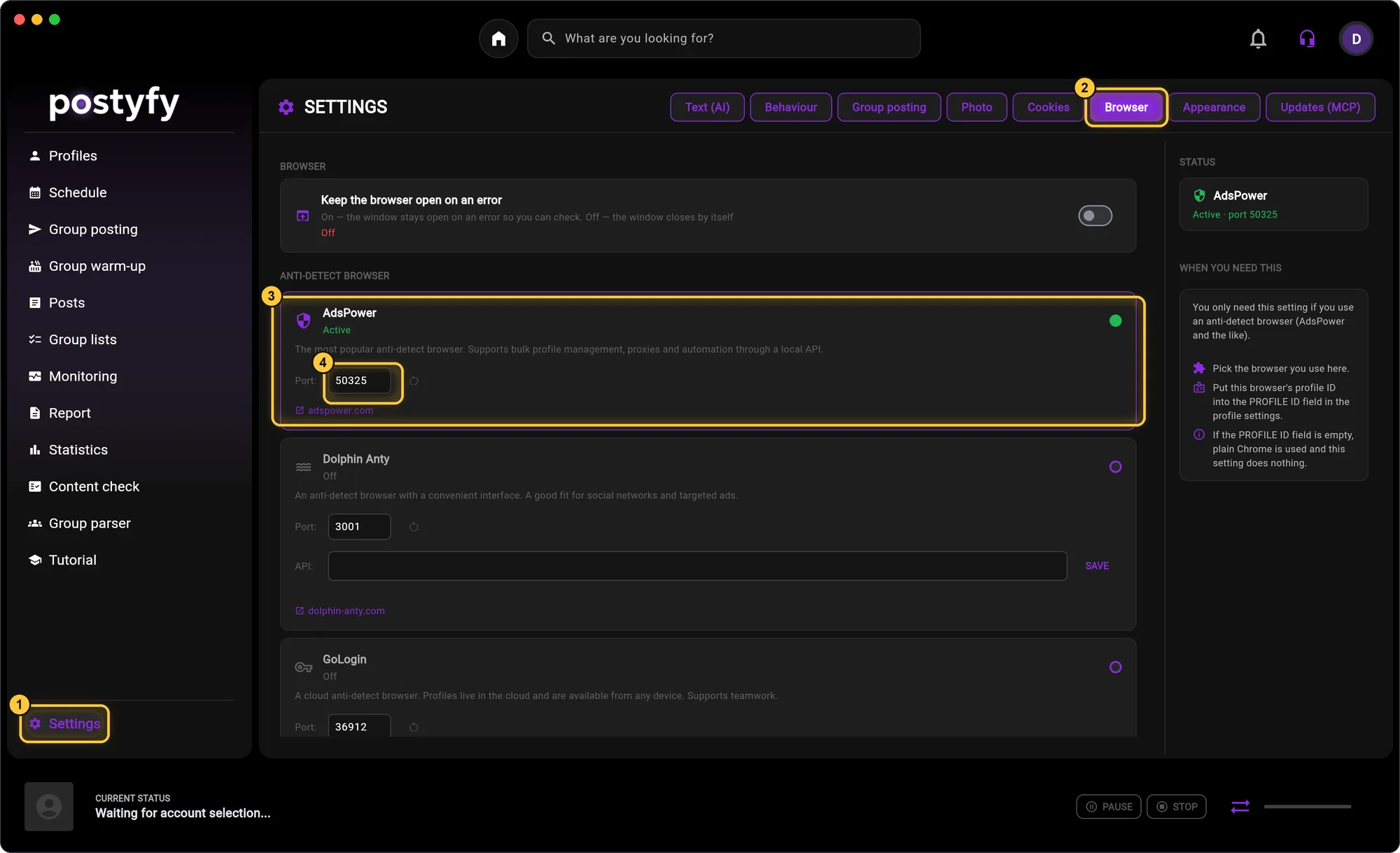
Task: Switch to the Text (AI) tab
Action: click(707, 107)
